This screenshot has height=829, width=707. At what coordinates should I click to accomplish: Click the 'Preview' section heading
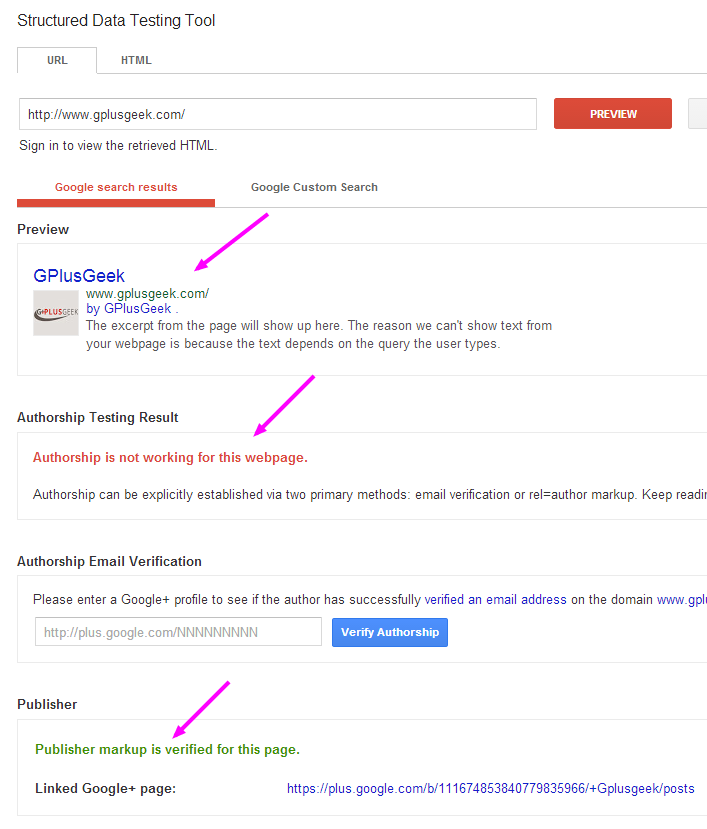coord(43,229)
